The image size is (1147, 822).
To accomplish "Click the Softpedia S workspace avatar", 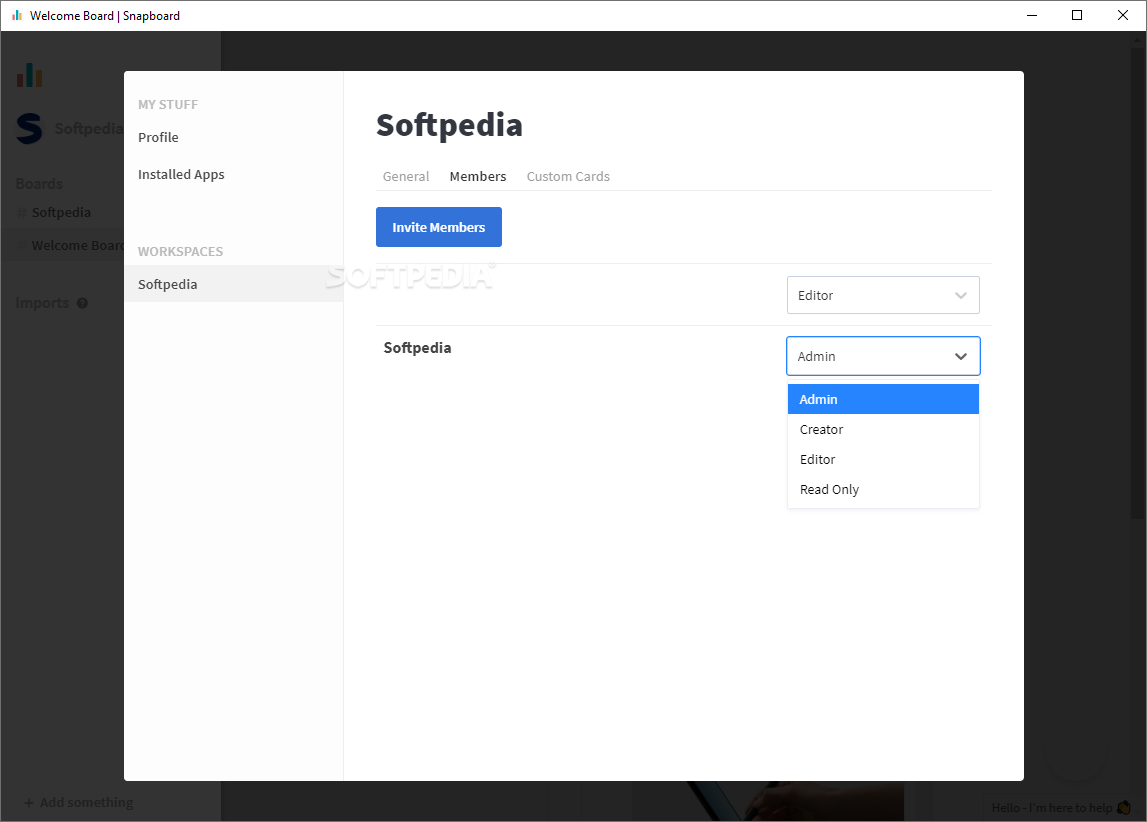I will click(29, 129).
